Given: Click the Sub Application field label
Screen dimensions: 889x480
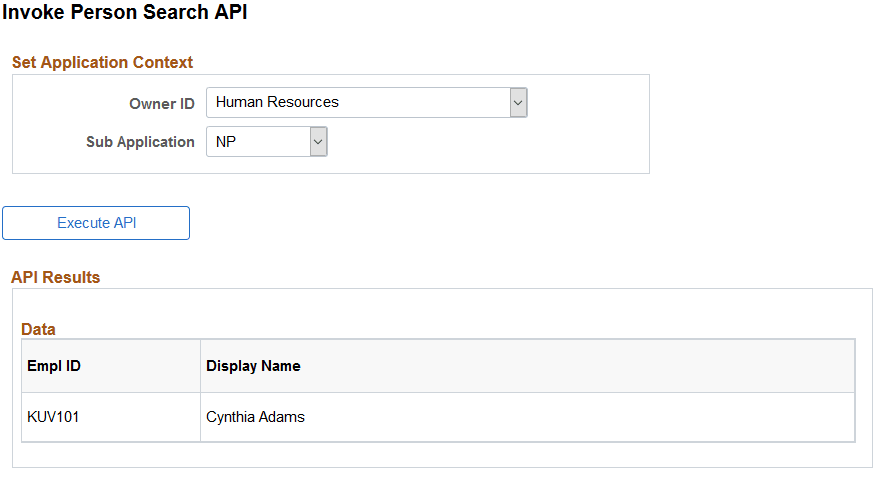Looking at the screenshot, I should [x=140, y=142].
